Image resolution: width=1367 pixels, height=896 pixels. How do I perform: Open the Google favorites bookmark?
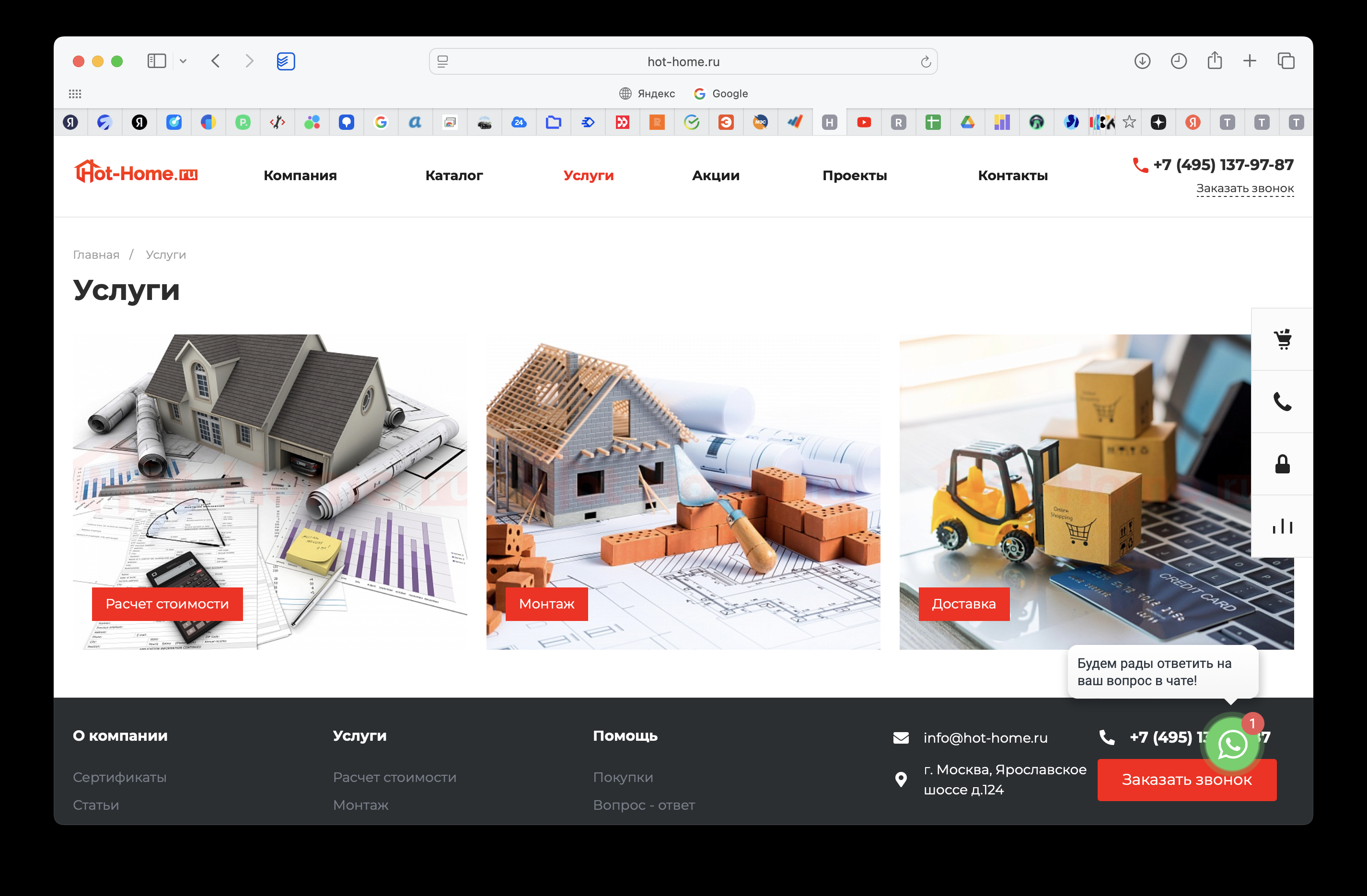pos(721,93)
